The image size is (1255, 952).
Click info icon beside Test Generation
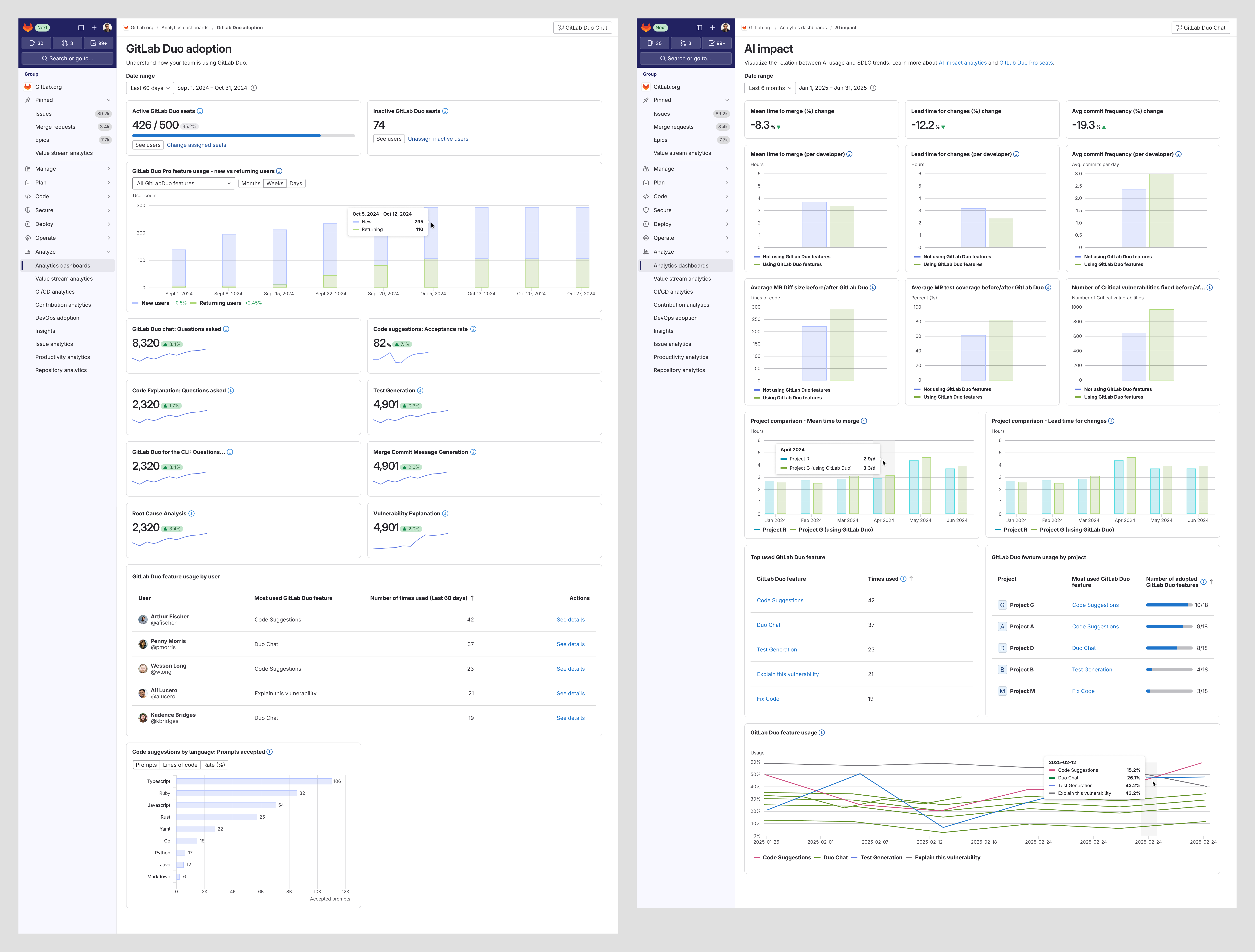(x=420, y=391)
